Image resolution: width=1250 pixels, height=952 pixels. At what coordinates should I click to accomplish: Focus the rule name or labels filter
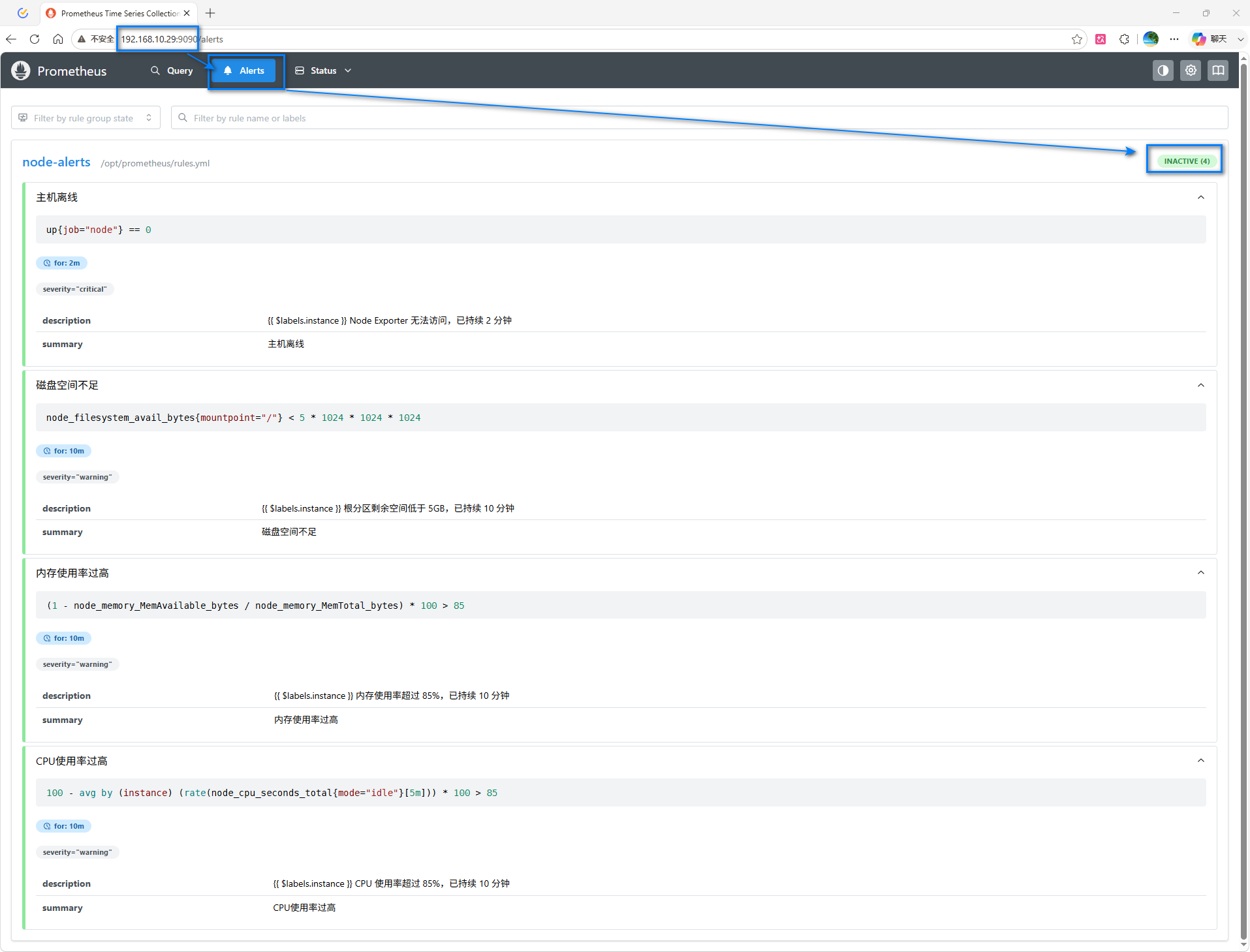tap(699, 118)
